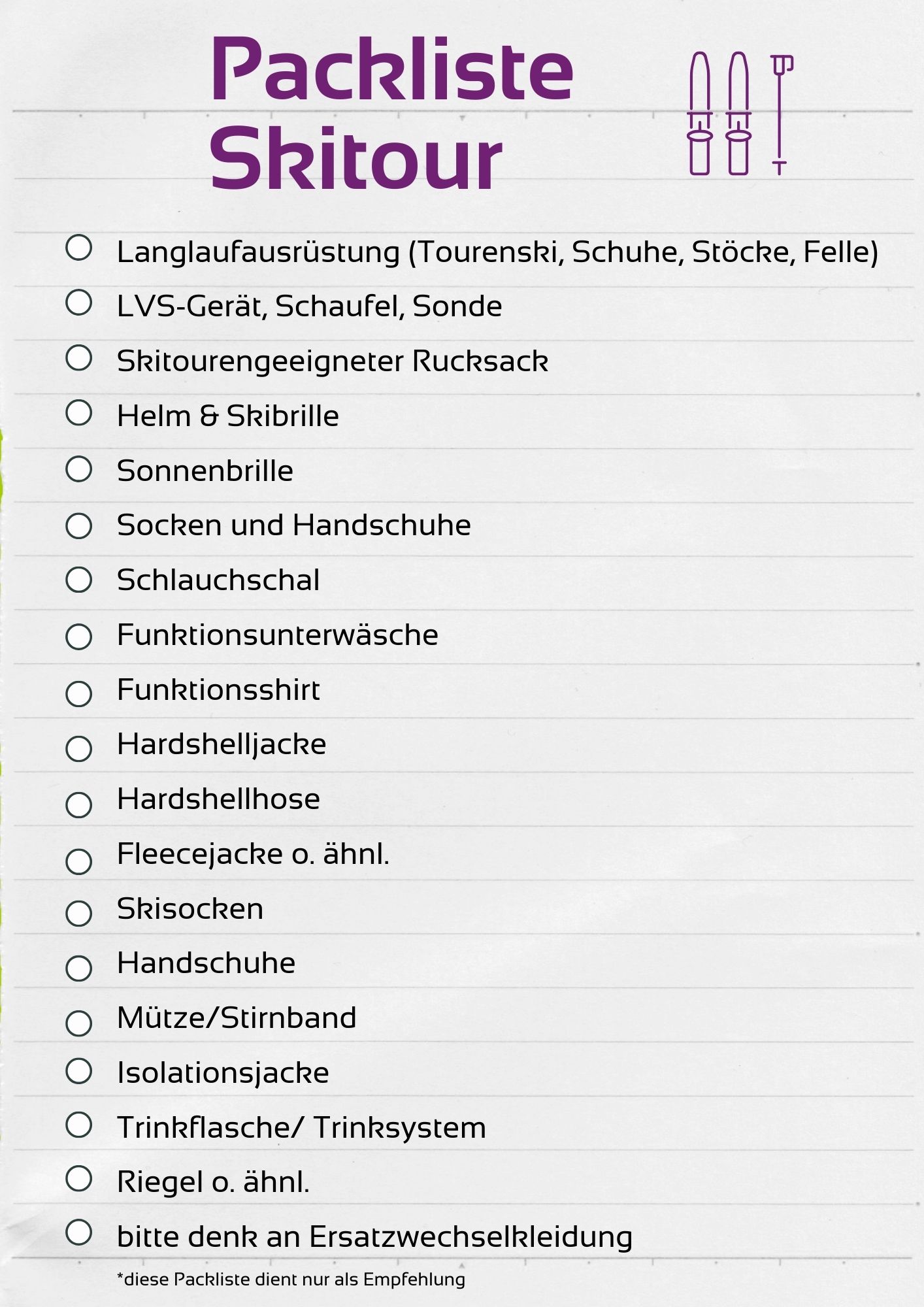Click the Empfehlung footnote text
Screen dimensions: 924x1307
click(x=291, y=1280)
